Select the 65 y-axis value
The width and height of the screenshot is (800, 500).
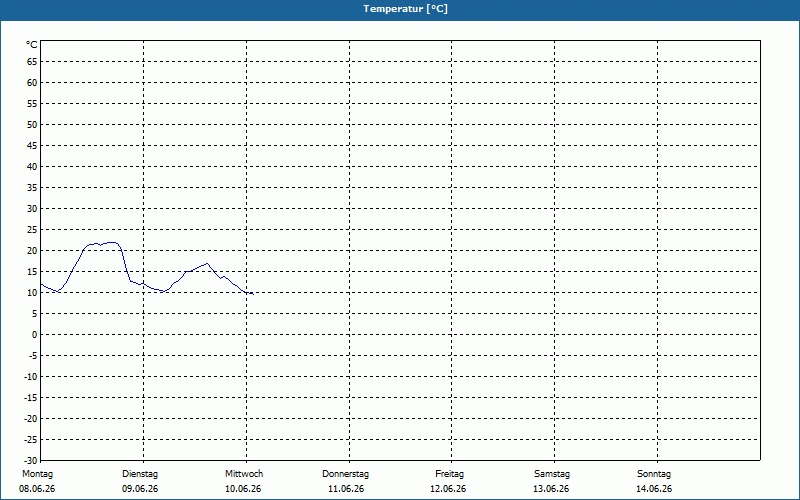tap(32, 62)
